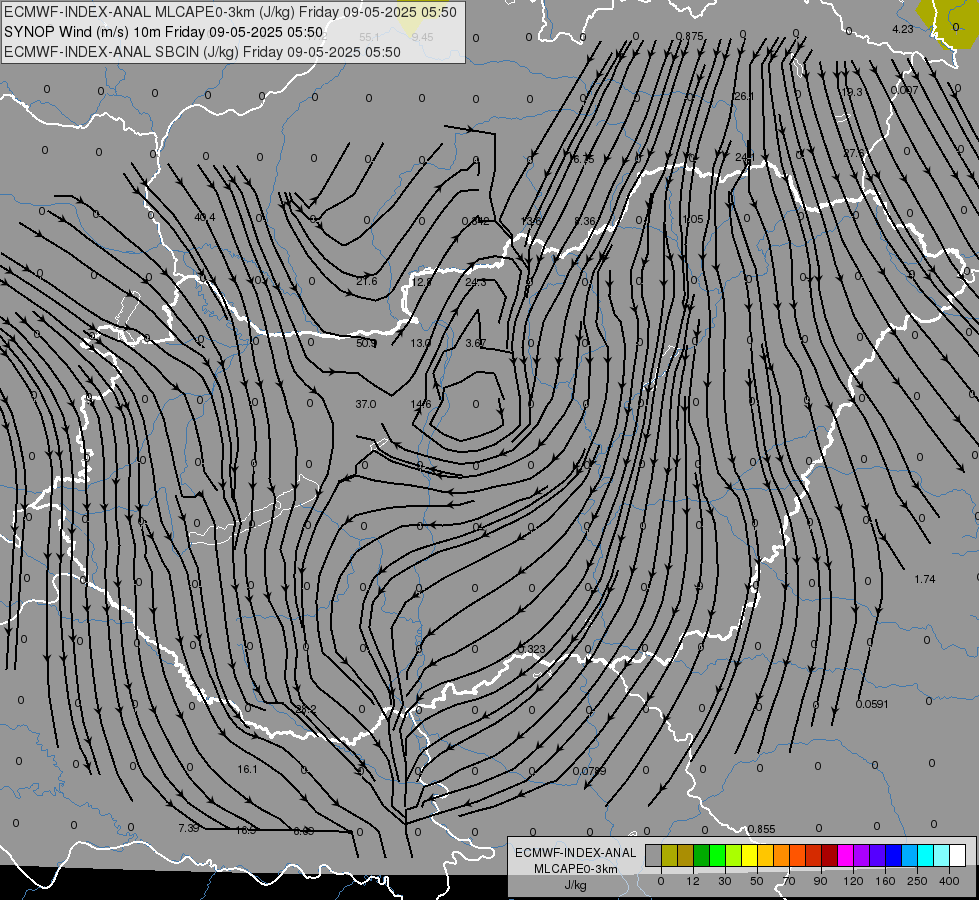Image resolution: width=979 pixels, height=900 pixels.
Task: Click the map value 0.323
Action: [532, 649]
